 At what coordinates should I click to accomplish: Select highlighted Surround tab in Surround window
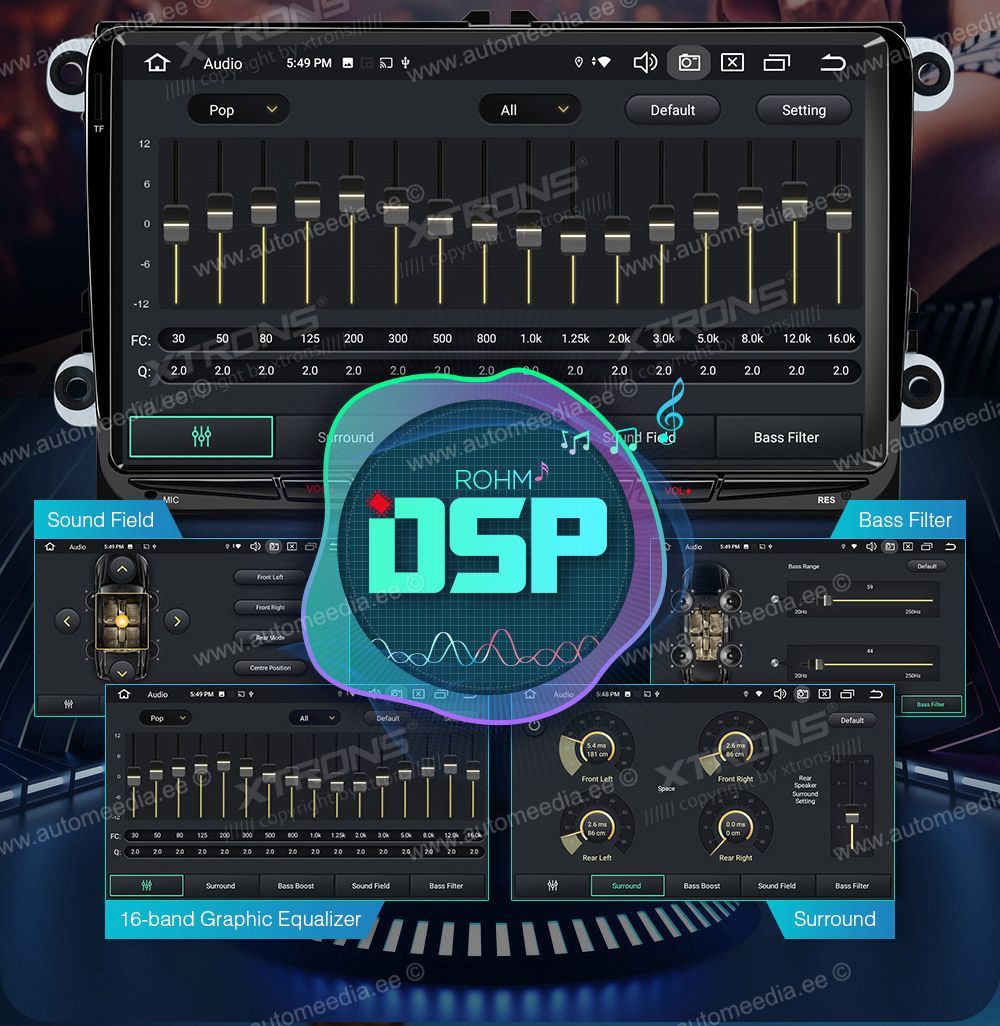point(627,885)
